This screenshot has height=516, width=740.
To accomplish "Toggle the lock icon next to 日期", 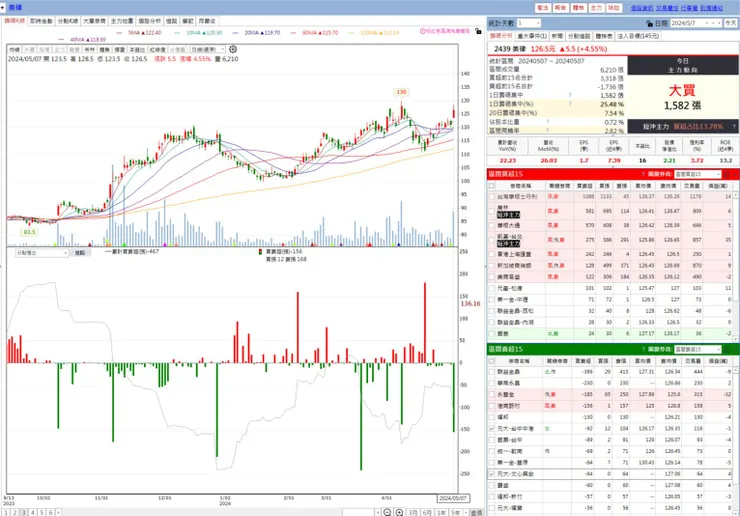I will coord(649,23).
